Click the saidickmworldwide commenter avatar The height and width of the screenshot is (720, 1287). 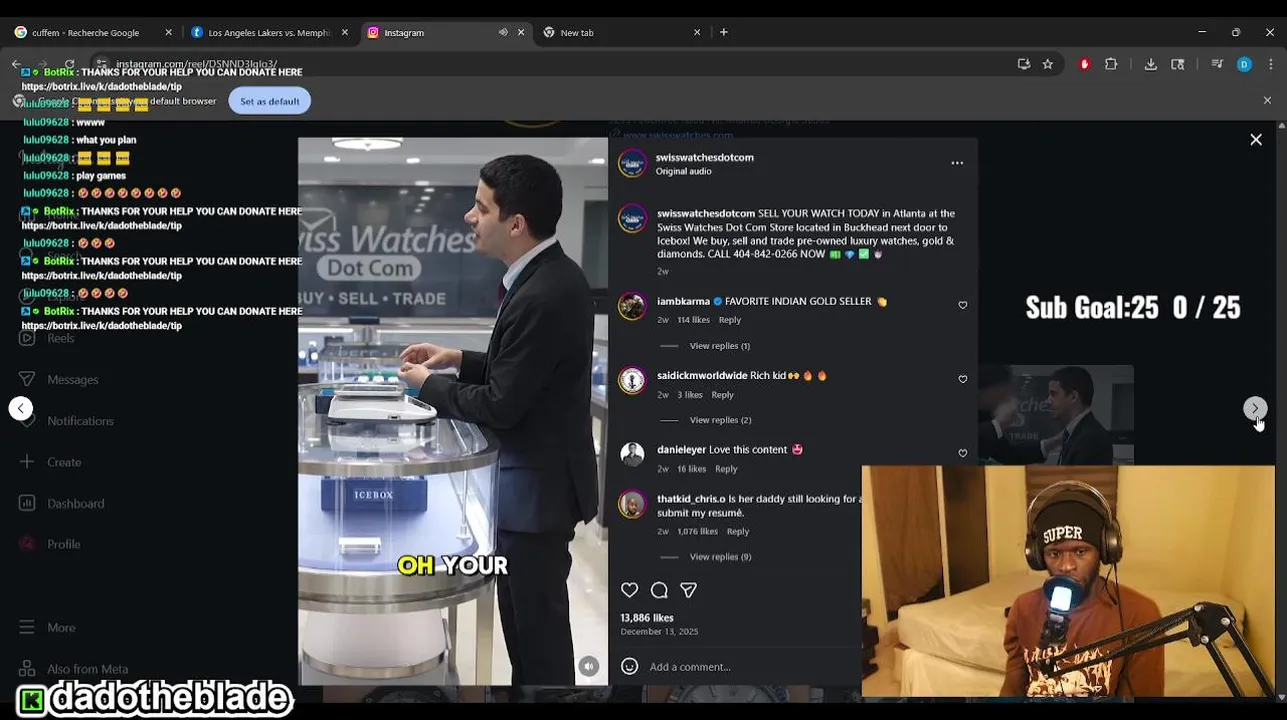[632, 380]
